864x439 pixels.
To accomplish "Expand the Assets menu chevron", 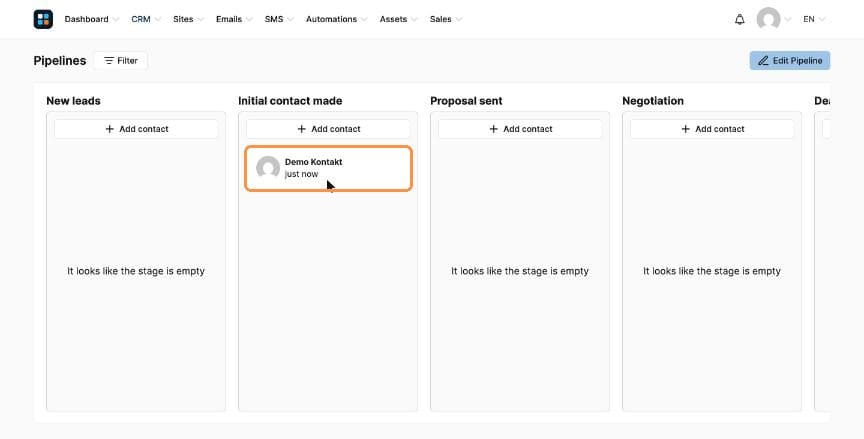I will click(x=414, y=19).
